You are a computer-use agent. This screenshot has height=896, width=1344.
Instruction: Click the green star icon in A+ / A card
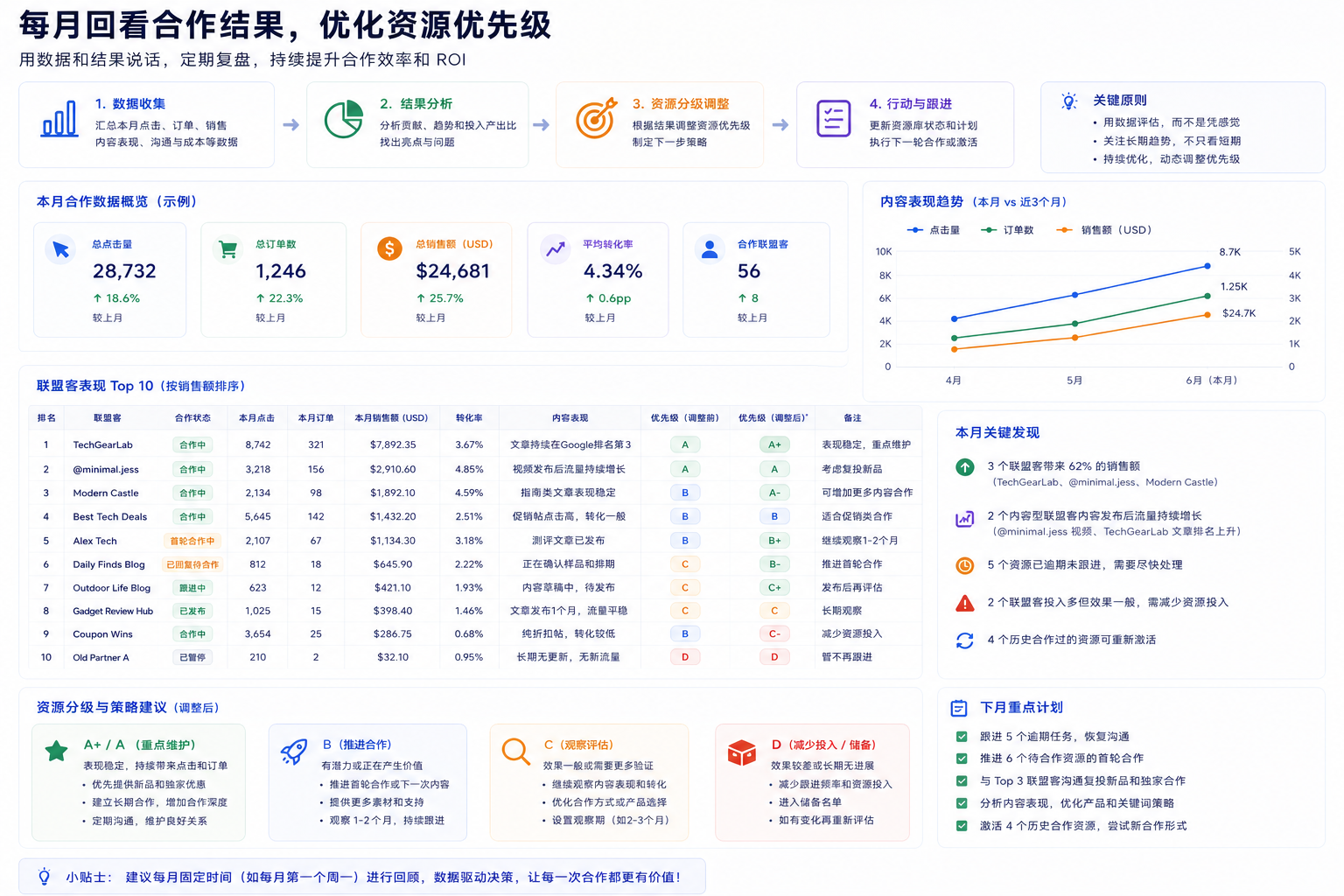coord(57,751)
